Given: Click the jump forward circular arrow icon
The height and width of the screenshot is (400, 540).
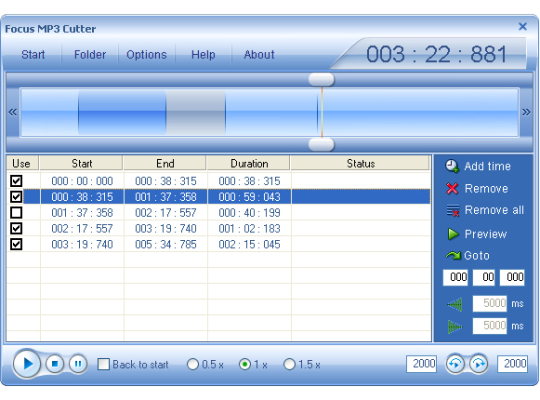Looking at the screenshot, I should coord(479,363).
